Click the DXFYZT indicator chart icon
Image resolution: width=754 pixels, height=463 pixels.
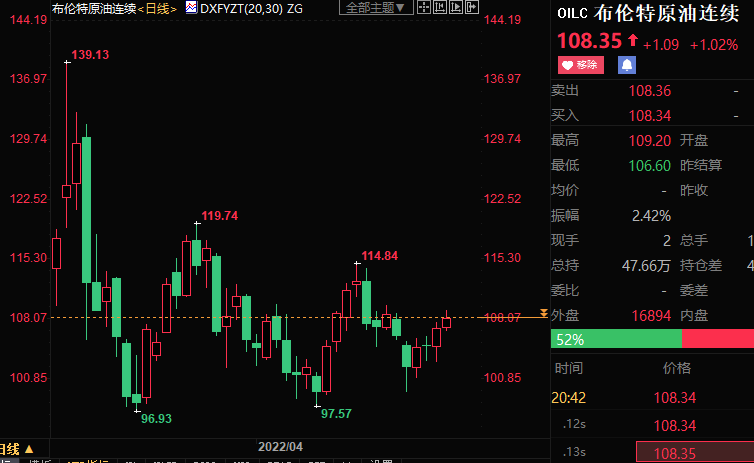[191, 8]
